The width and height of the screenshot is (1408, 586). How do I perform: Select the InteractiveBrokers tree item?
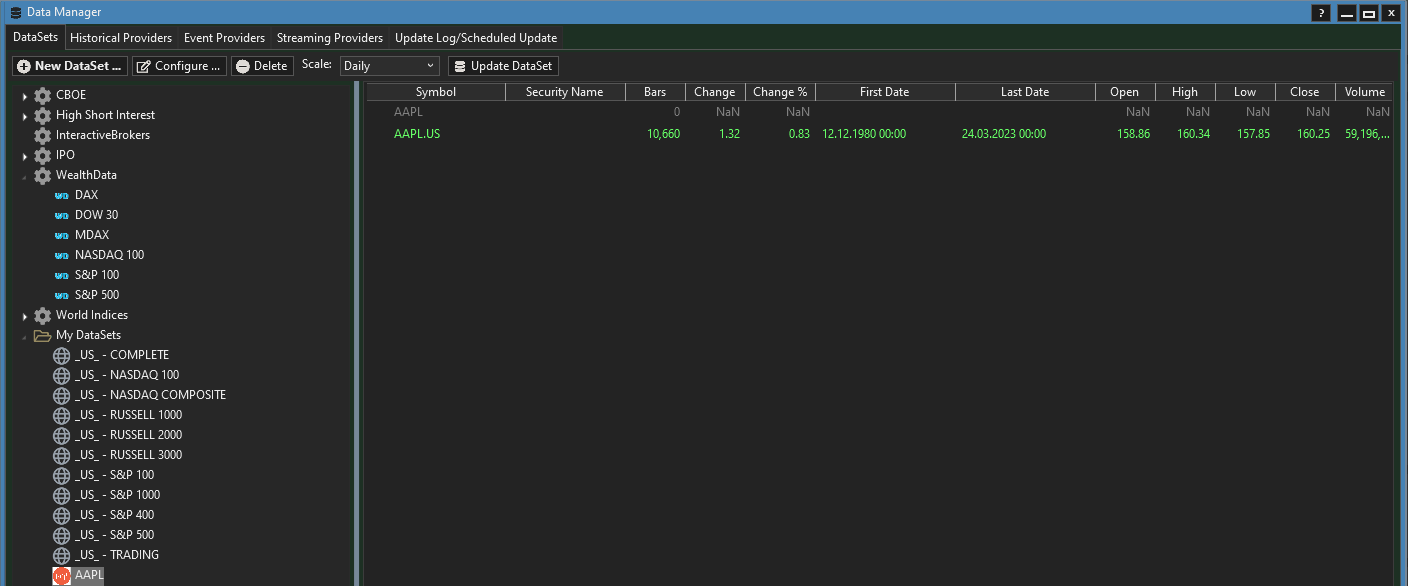pos(103,135)
